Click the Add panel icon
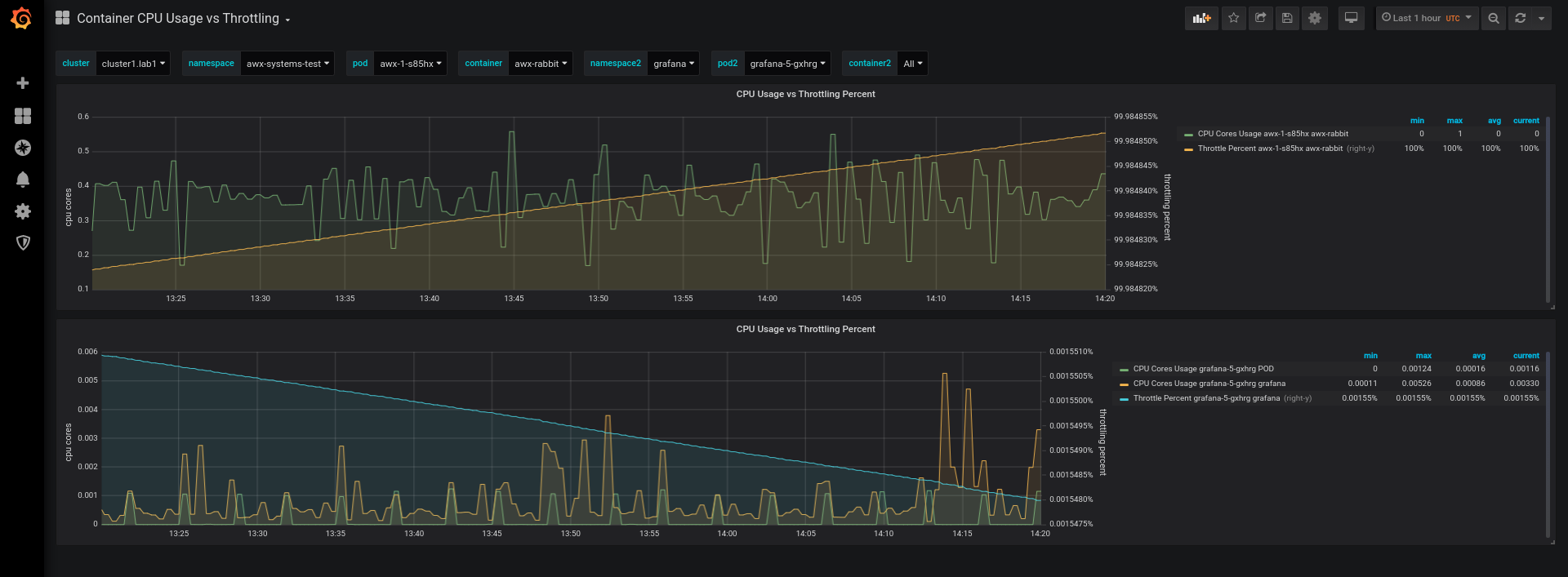The image size is (1568, 577). click(1201, 18)
